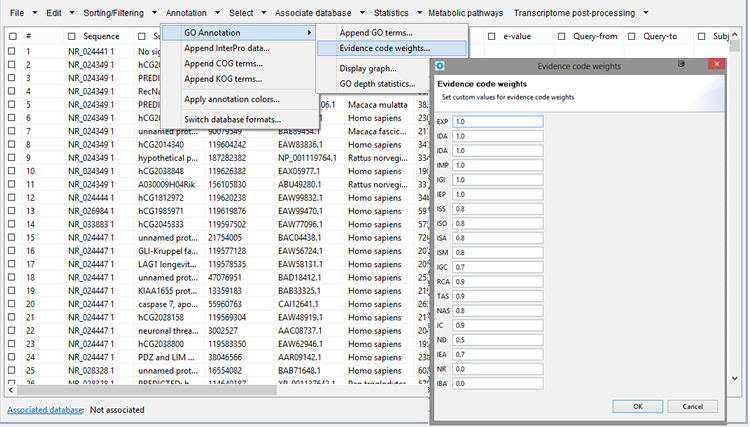Choose Append GO terms menu entry

pos(376,33)
